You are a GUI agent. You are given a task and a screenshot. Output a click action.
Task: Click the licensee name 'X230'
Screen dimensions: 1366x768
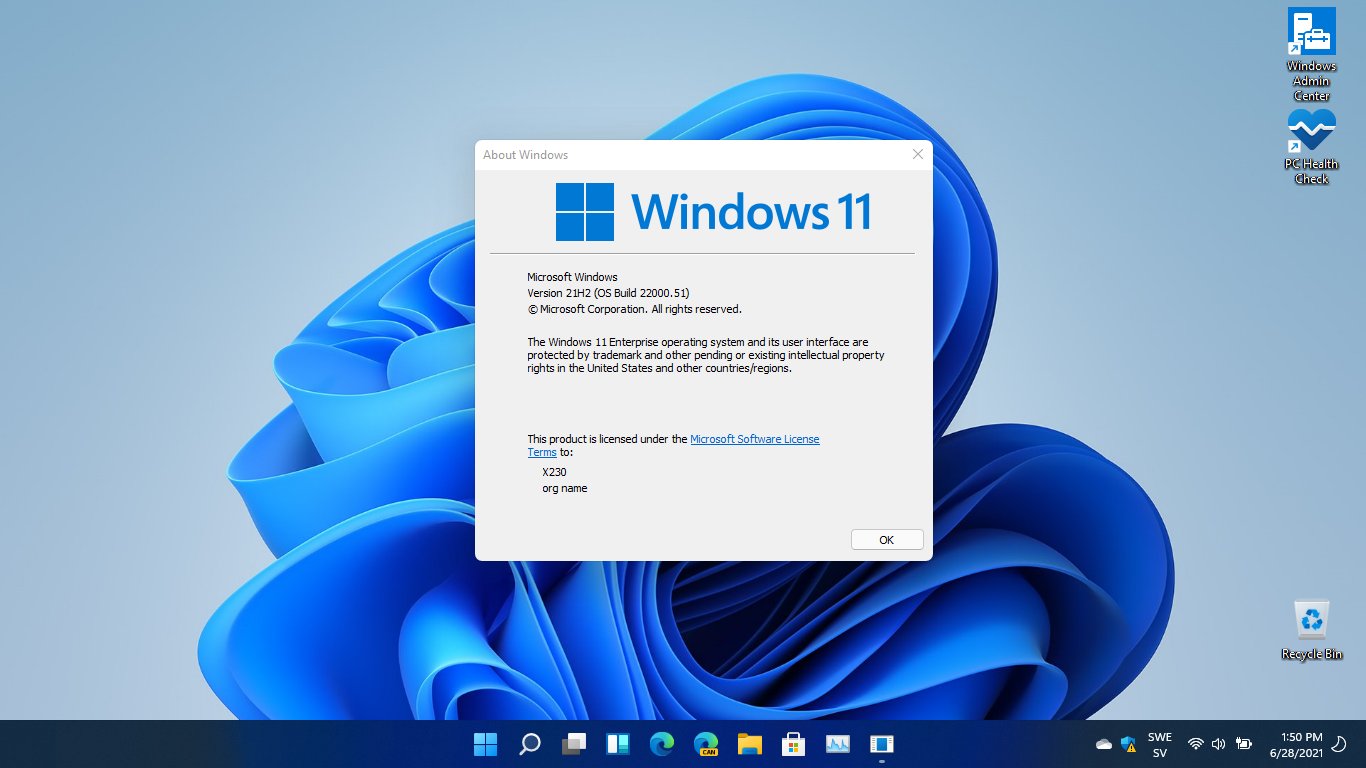tap(555, 472)
